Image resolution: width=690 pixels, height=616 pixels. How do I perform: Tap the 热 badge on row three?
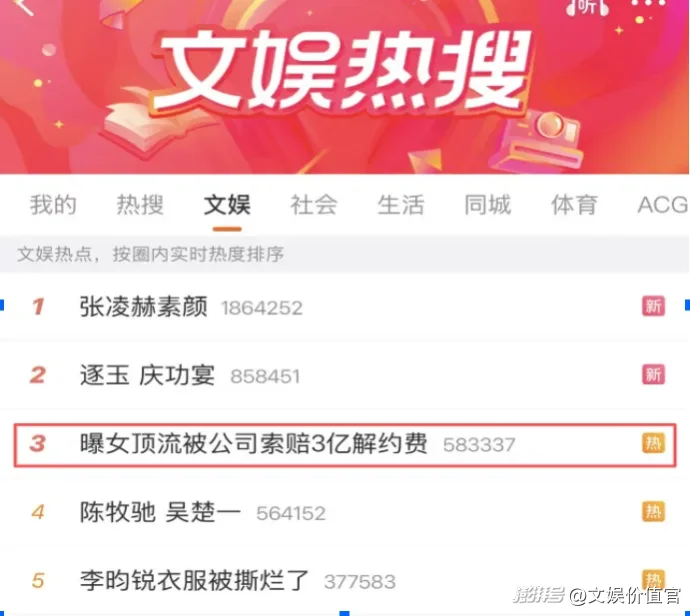click(653, 443)
